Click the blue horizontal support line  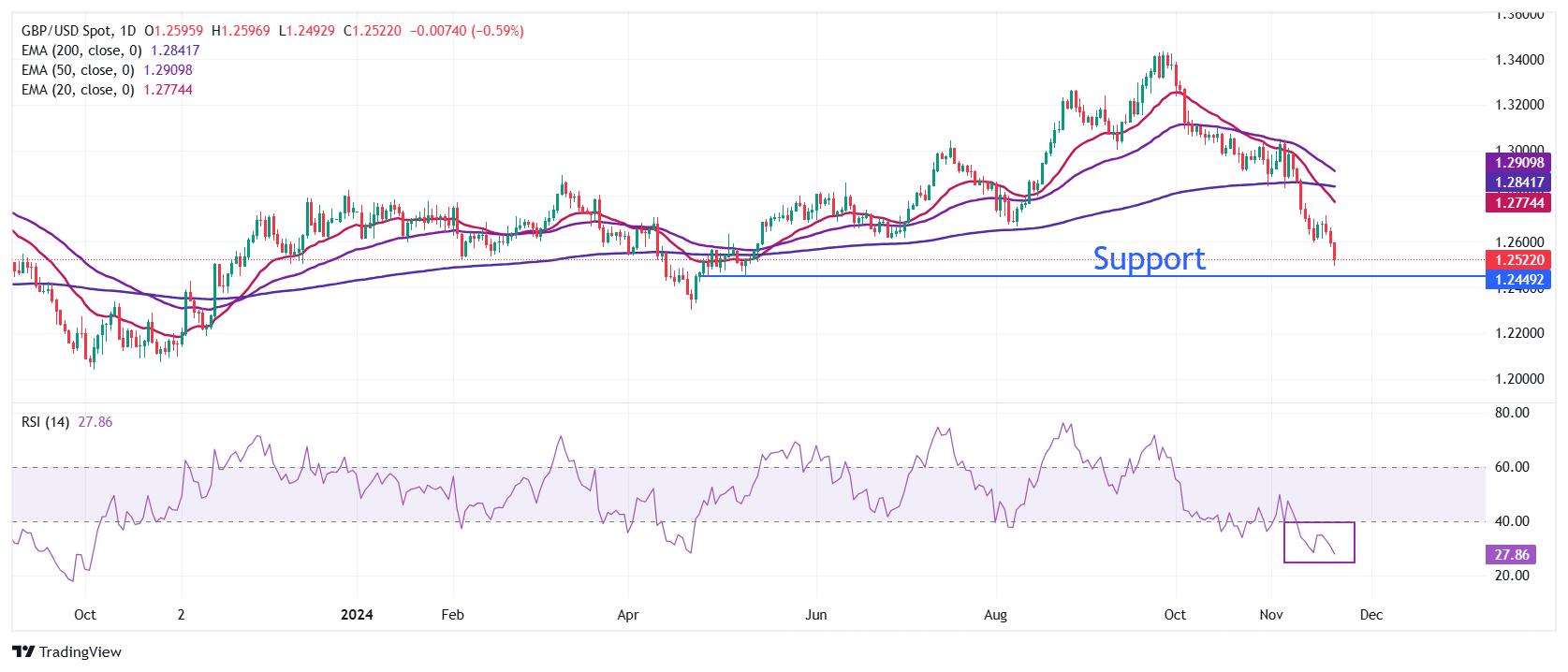pyautogui.click(x=1095, y=276)
